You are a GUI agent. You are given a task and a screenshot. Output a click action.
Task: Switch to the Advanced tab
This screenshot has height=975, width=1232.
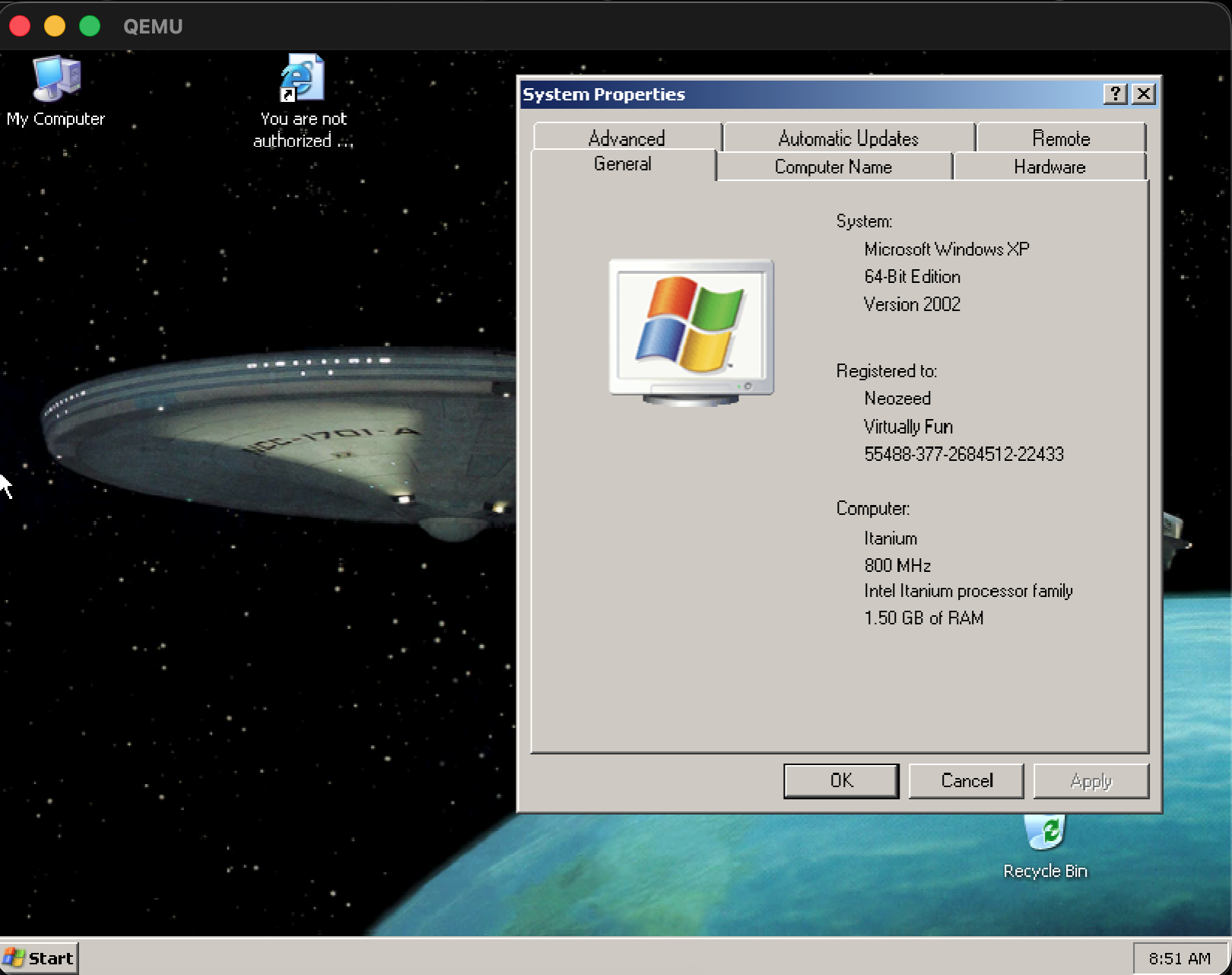[627, 138]
